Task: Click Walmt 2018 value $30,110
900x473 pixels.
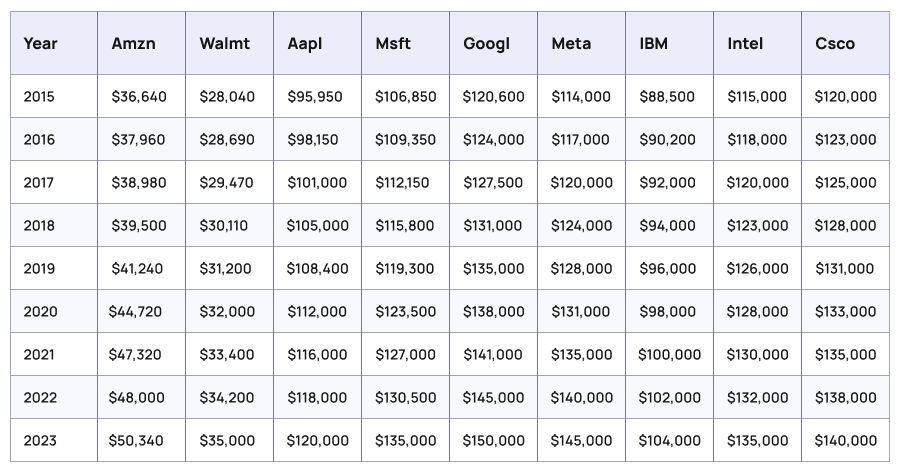Action: point(226,226)
